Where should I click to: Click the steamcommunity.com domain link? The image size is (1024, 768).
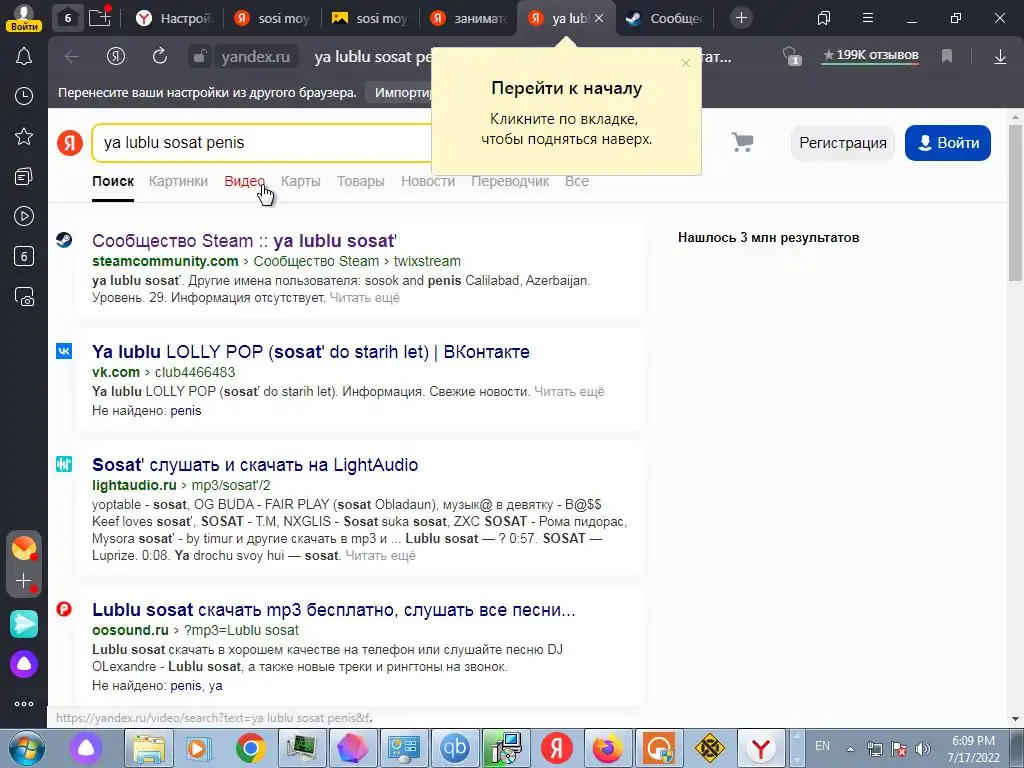click(x=165, y=261)
